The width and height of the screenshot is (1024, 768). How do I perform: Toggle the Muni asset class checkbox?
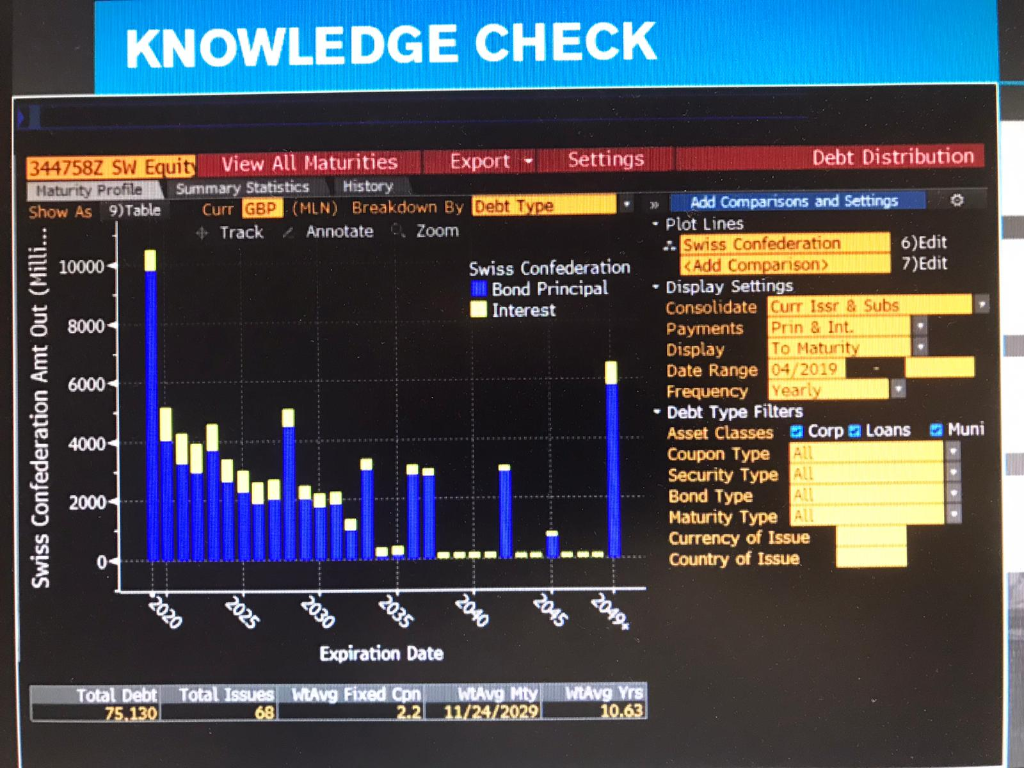click(x=936, y=429)
